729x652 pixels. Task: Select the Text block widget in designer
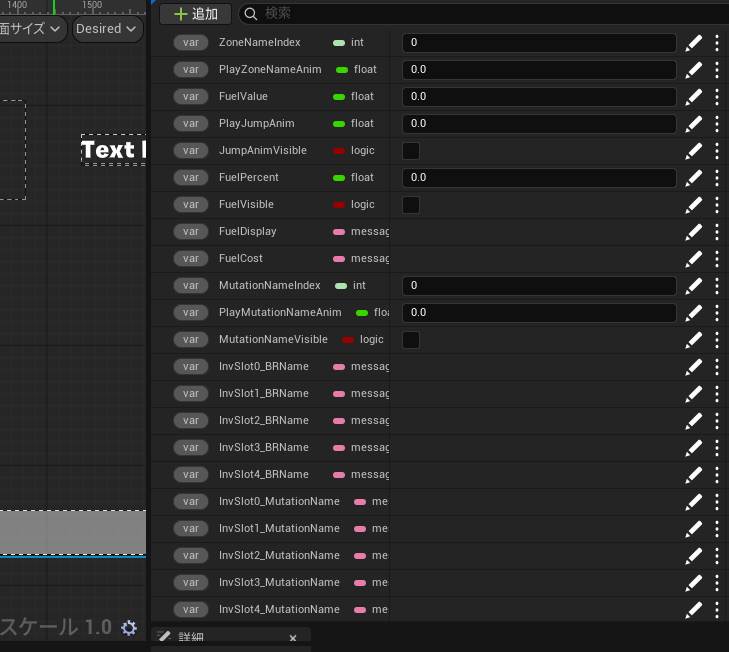point(113,150)
